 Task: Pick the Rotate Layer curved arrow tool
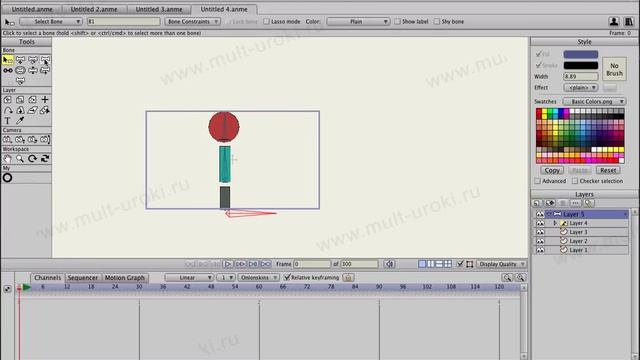[x=8, y=110]
